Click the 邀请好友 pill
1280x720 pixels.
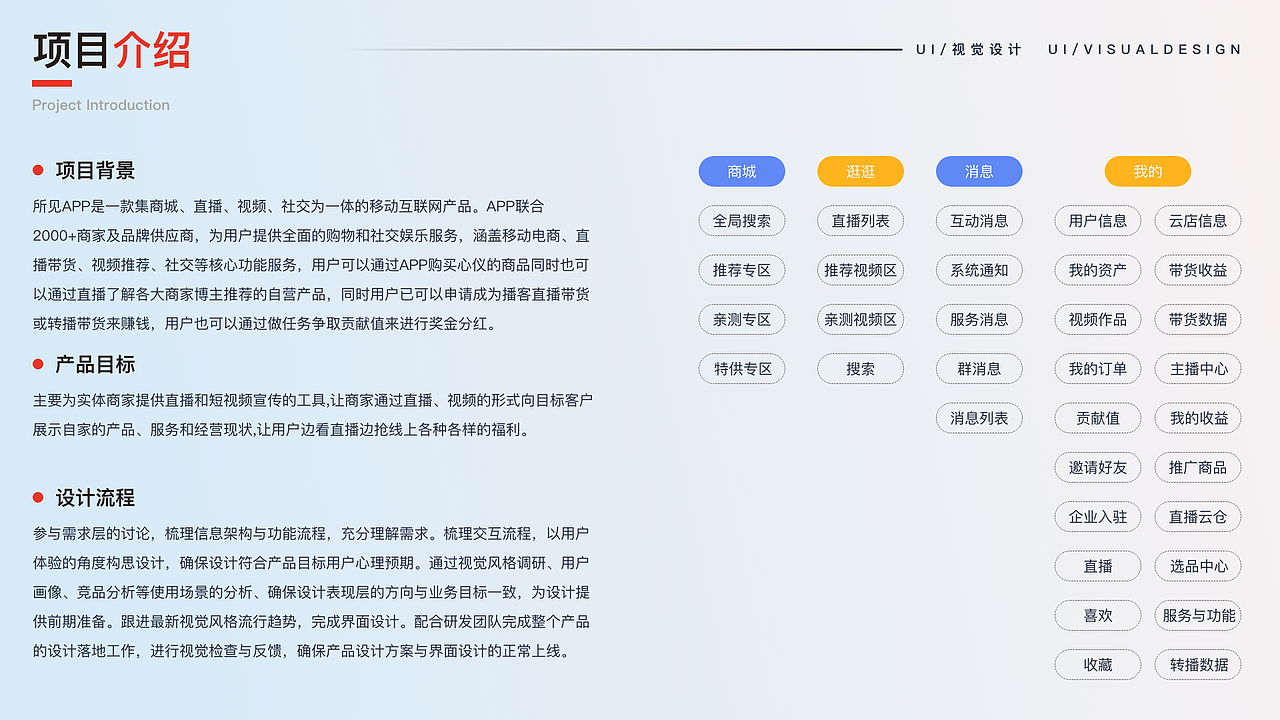coord(1098,467)
